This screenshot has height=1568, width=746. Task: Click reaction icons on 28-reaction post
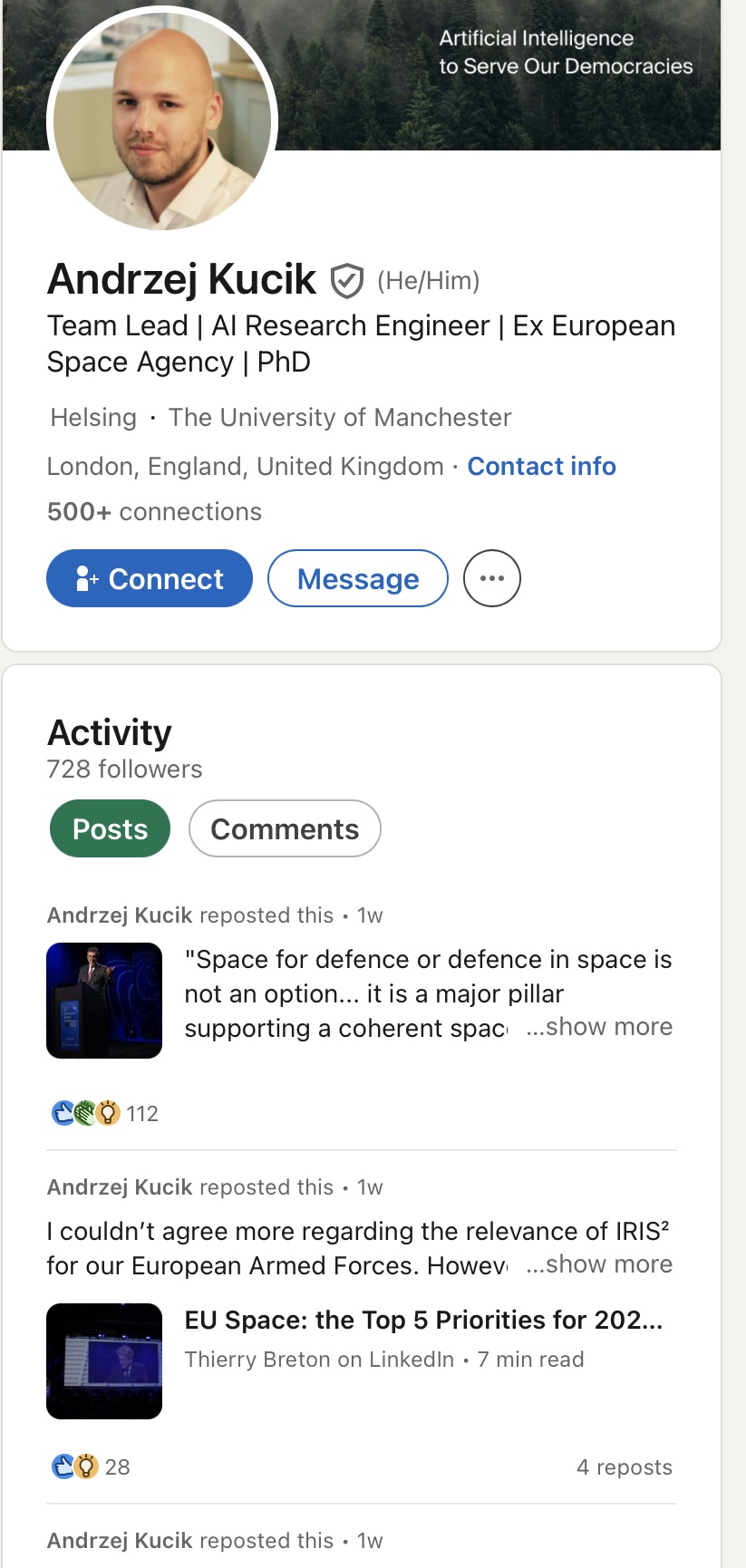74,1466
